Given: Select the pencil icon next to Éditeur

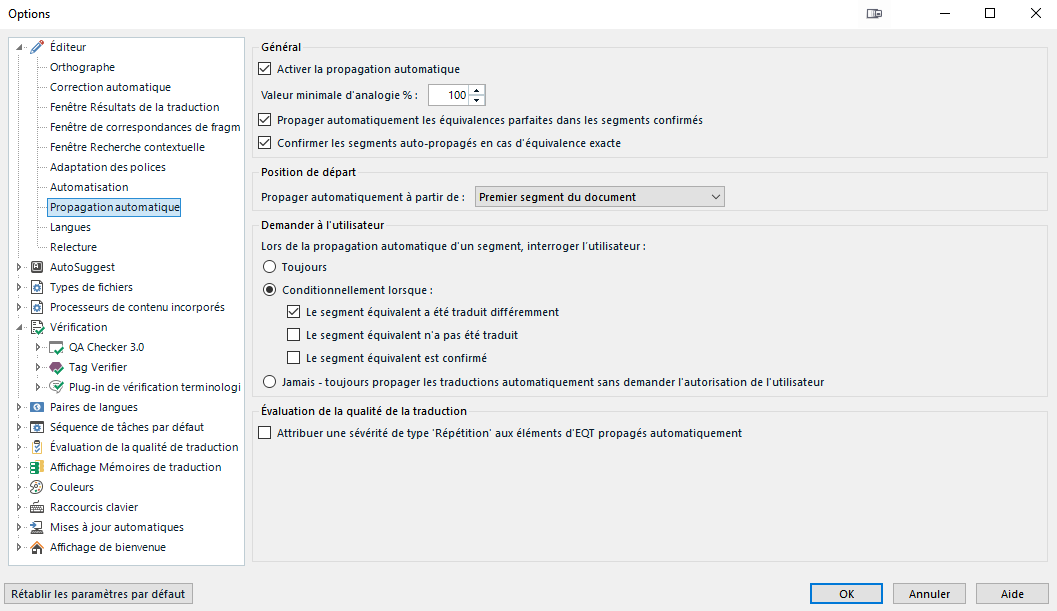Looking at the screenshot, I should 35,46.
